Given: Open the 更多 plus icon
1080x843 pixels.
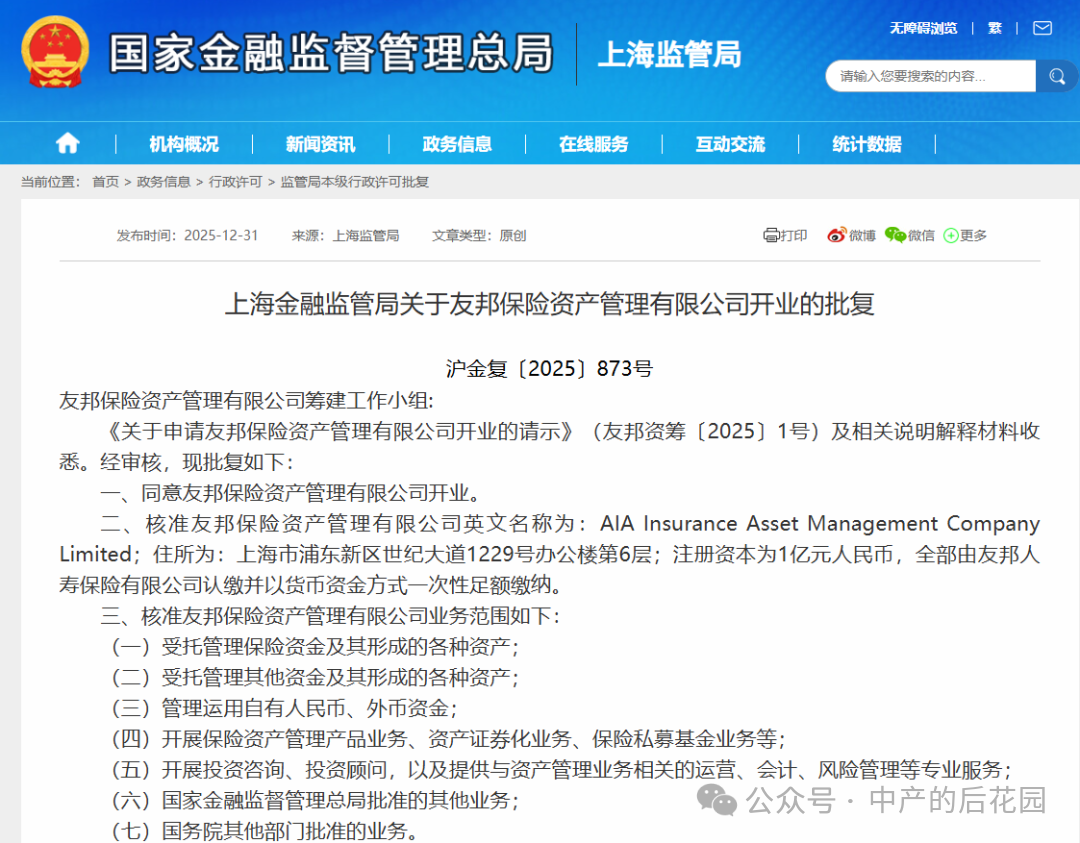Looking at the screenshot, I should (951, 236).
